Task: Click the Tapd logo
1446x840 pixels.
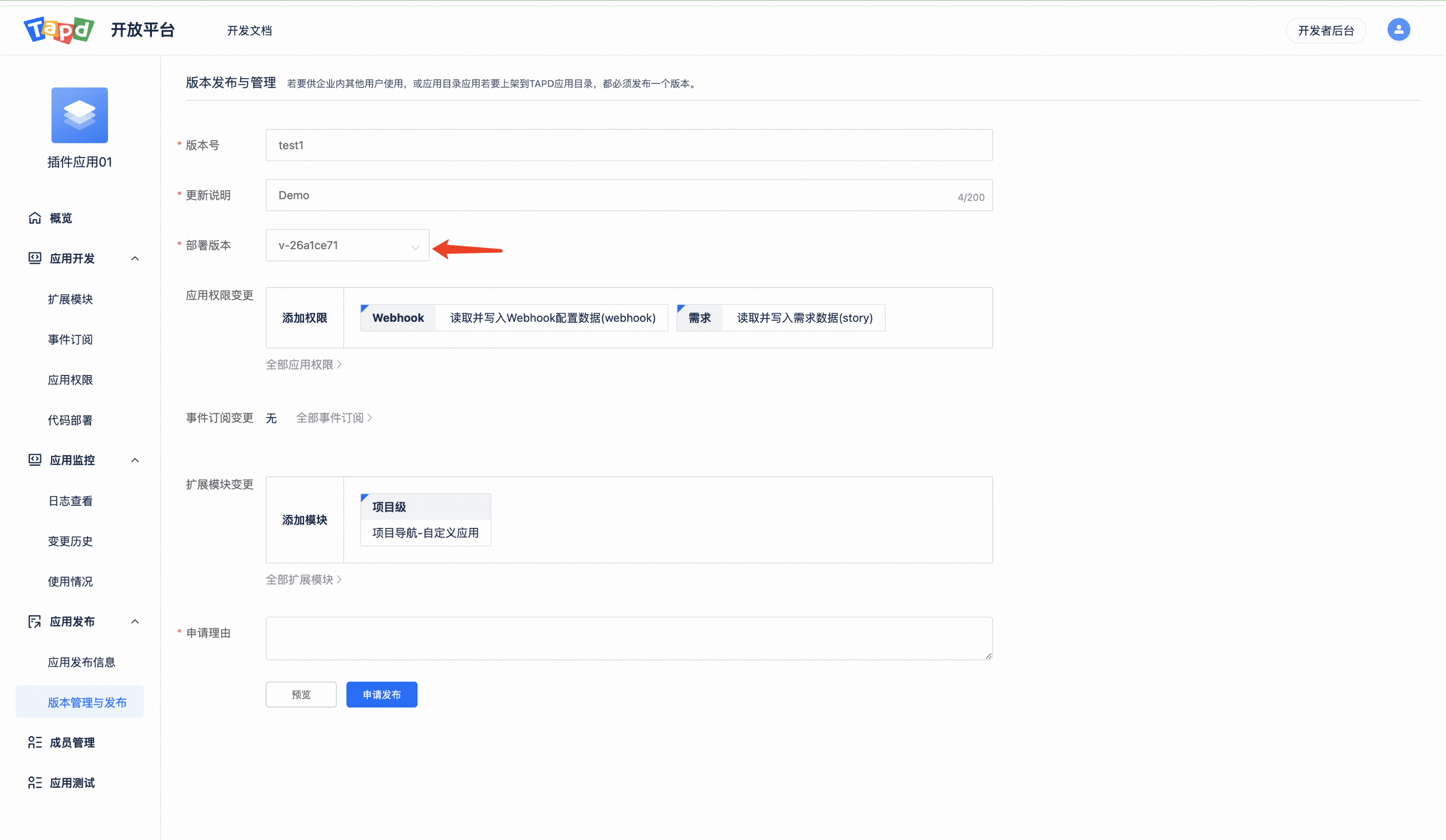Action: point(58,30)
